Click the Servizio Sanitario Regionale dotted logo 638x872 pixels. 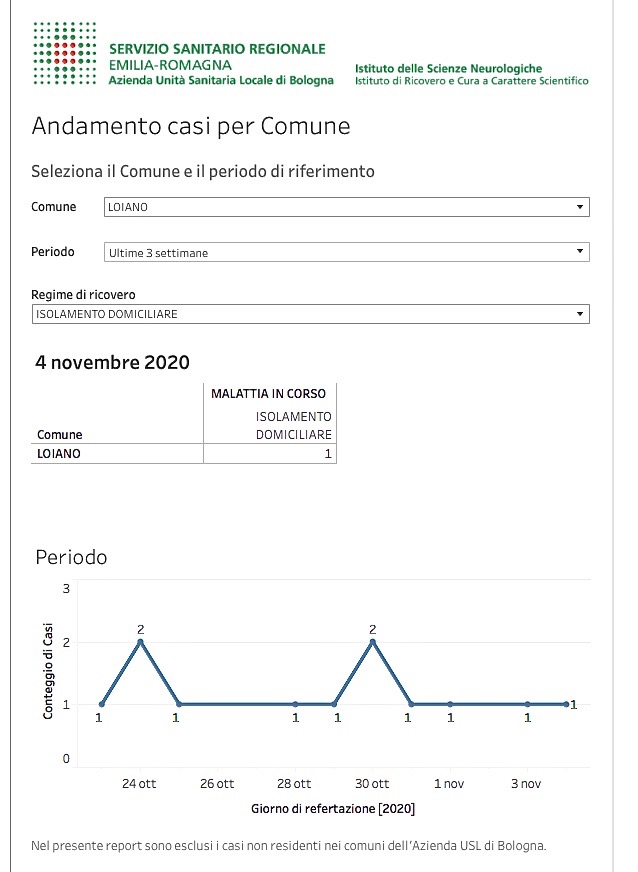[x=65, y=53]
